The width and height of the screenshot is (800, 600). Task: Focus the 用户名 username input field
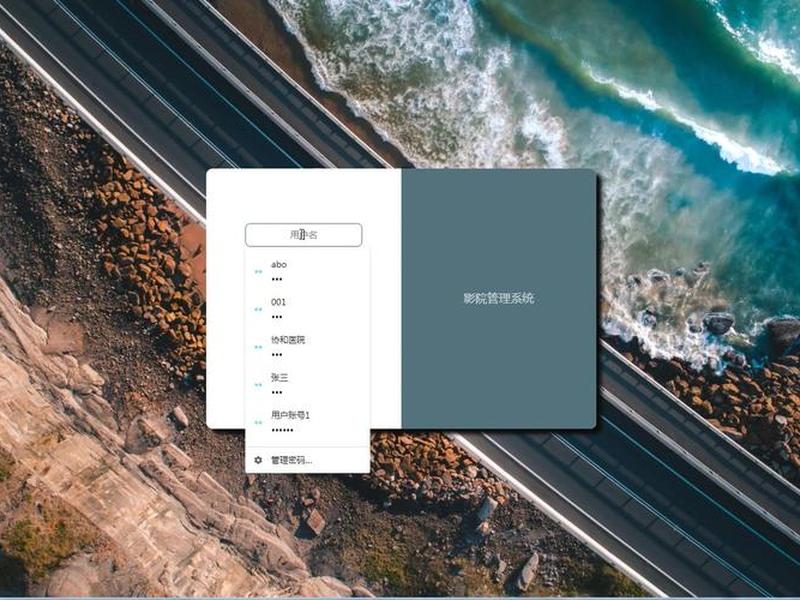pyautogui.click(x=304, y=235)
